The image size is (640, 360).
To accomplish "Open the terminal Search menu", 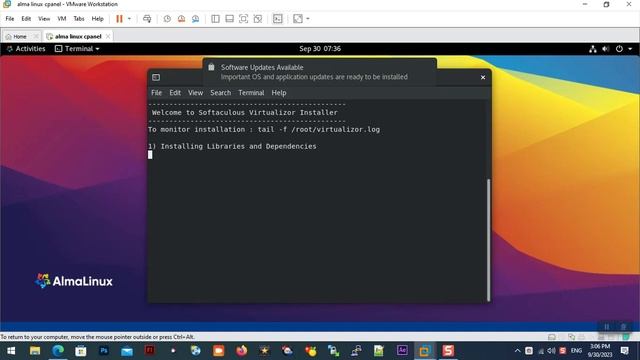I will pyautogui.click(x=220, y=93).
